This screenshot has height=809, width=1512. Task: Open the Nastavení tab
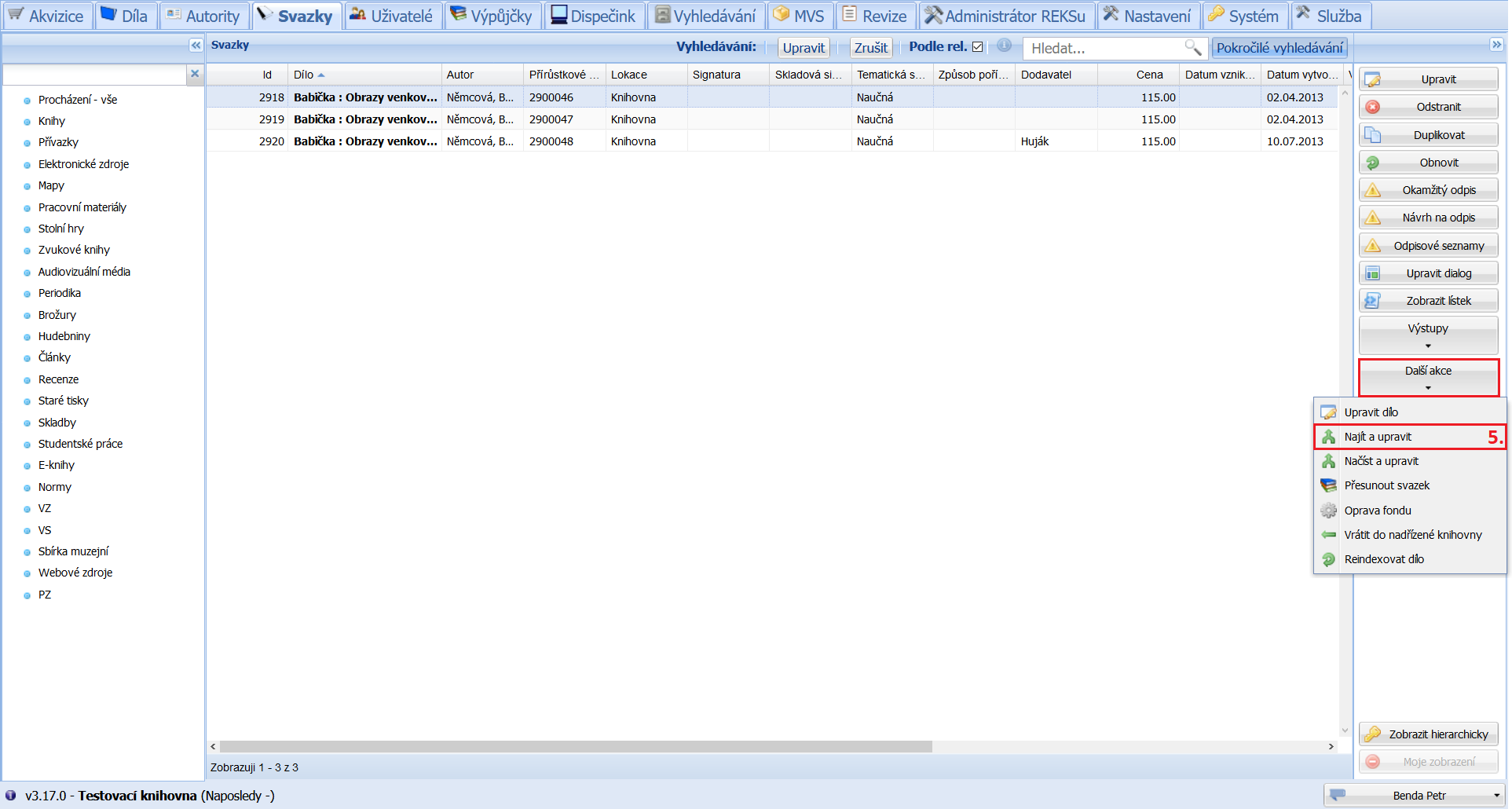(1148, 16)
